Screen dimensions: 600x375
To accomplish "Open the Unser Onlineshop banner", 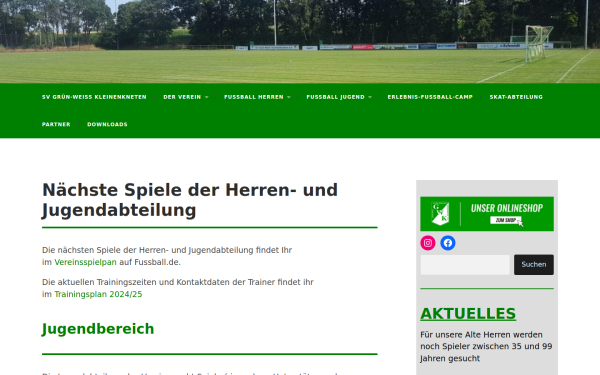I will coord(487,214).
